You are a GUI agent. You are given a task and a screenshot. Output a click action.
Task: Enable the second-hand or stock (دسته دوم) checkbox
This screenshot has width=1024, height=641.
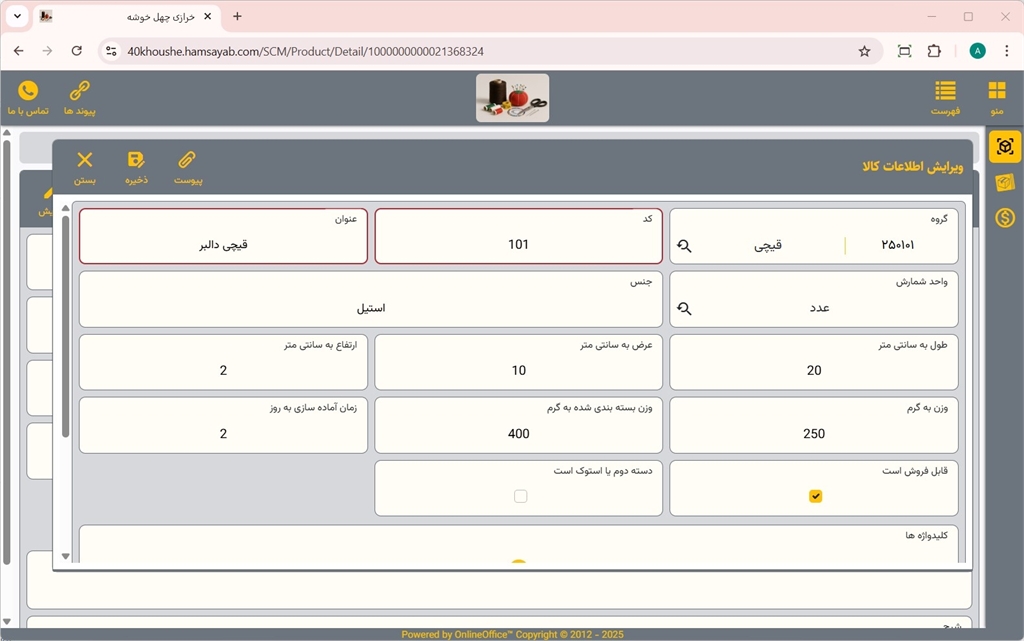[520, 496]
